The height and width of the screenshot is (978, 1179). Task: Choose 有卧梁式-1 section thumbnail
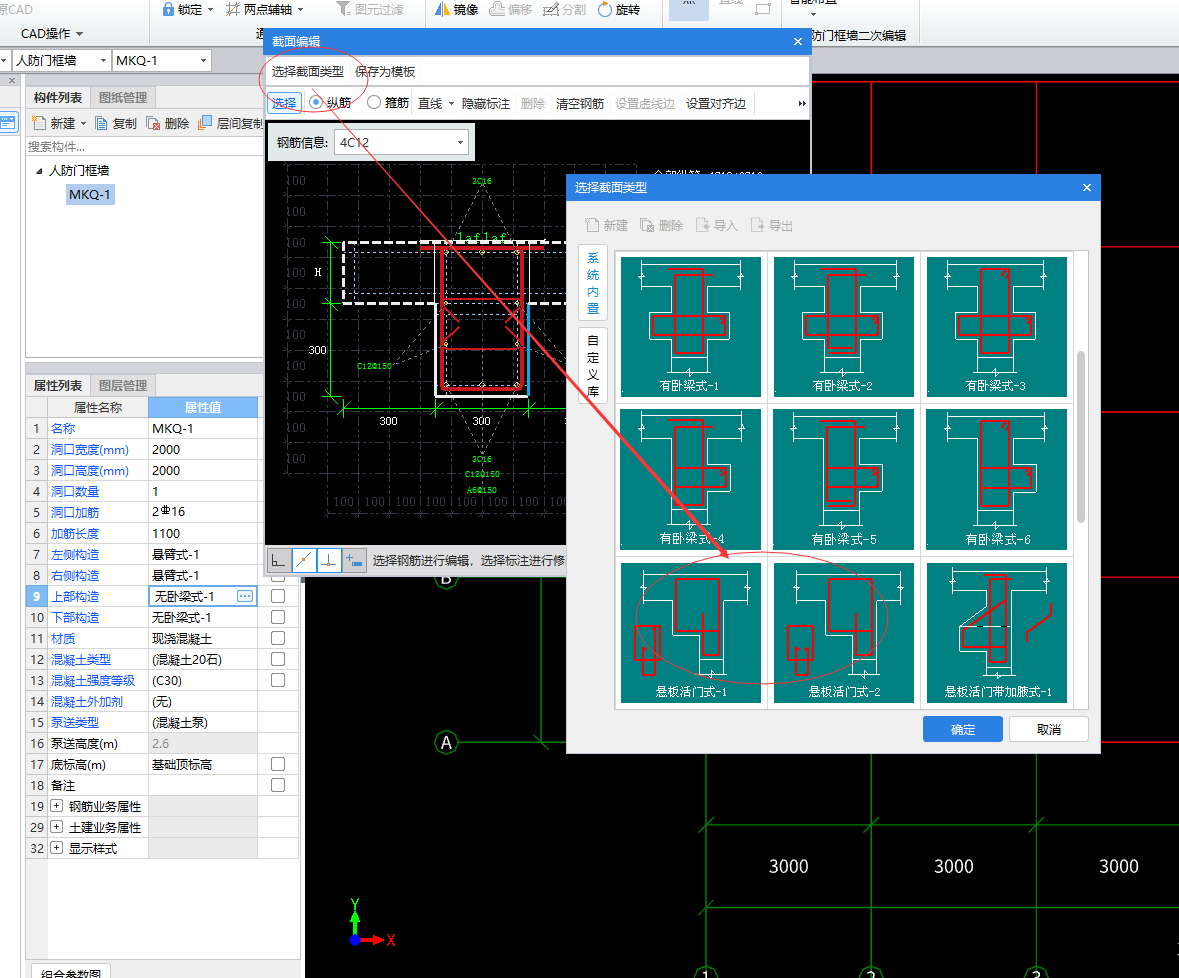click(690, 326)
